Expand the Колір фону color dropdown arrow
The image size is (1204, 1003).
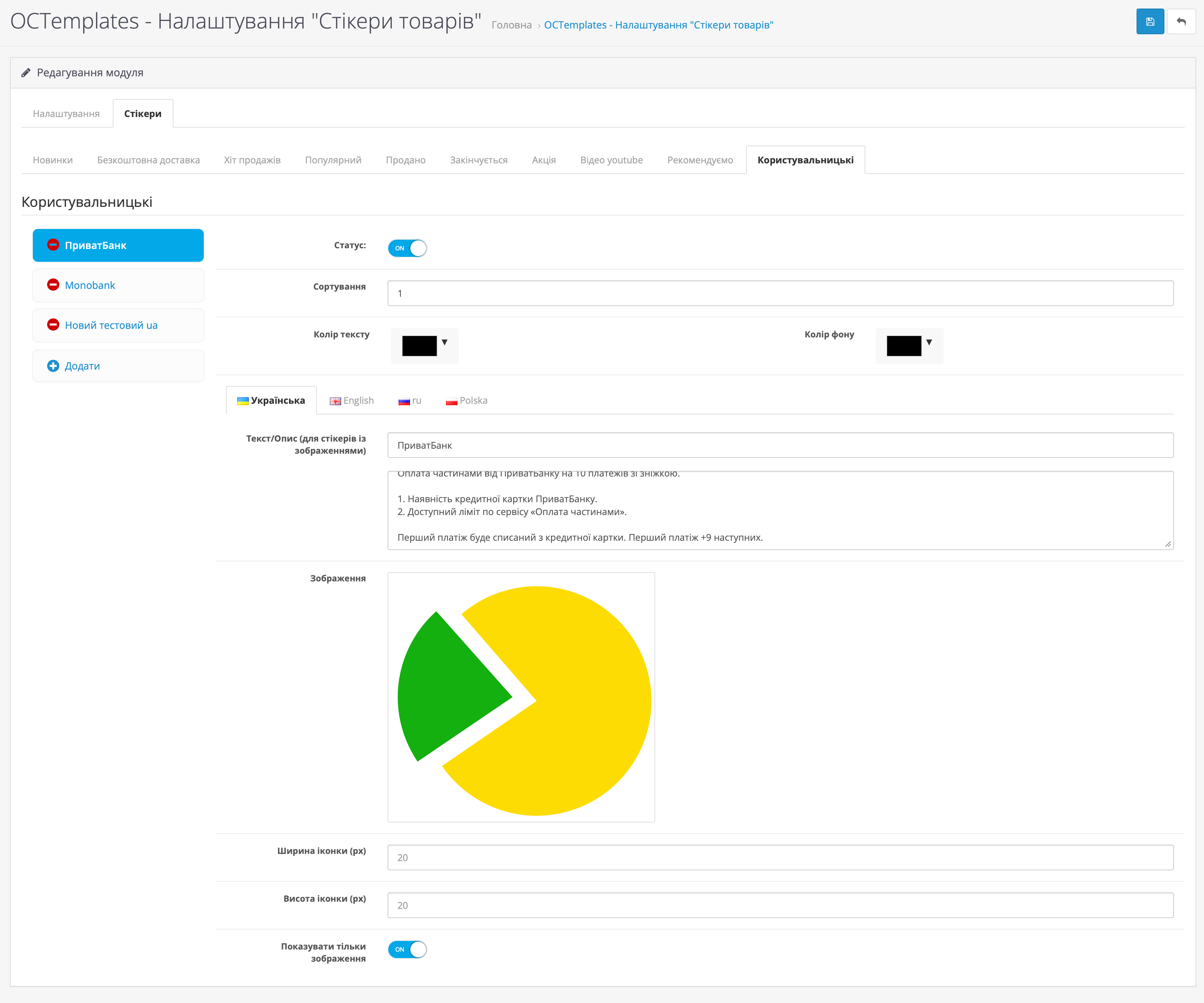point(929,342)
